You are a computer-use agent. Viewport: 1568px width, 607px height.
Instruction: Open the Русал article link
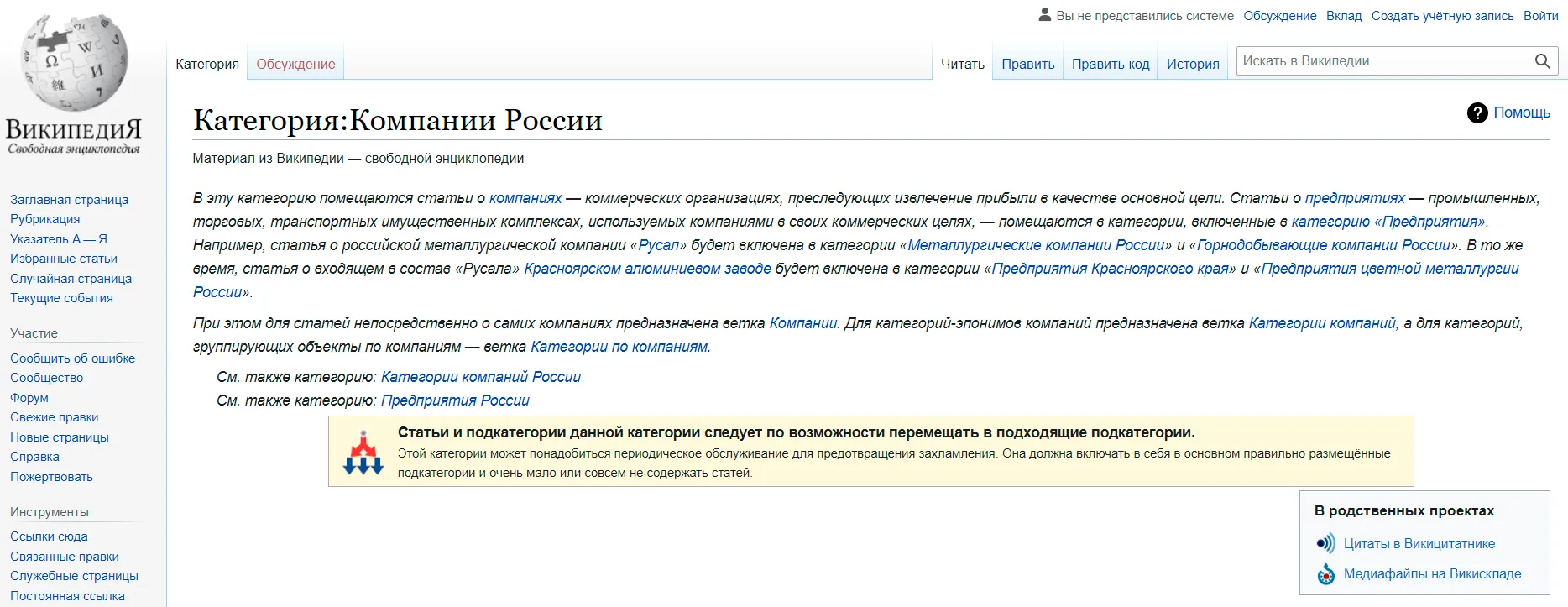click(659, 245)
